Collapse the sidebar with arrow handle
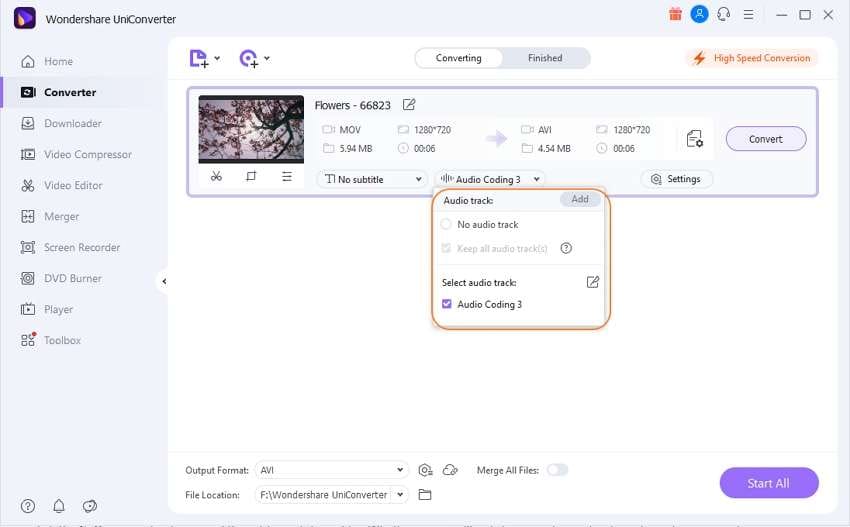 tap(164, 281)
